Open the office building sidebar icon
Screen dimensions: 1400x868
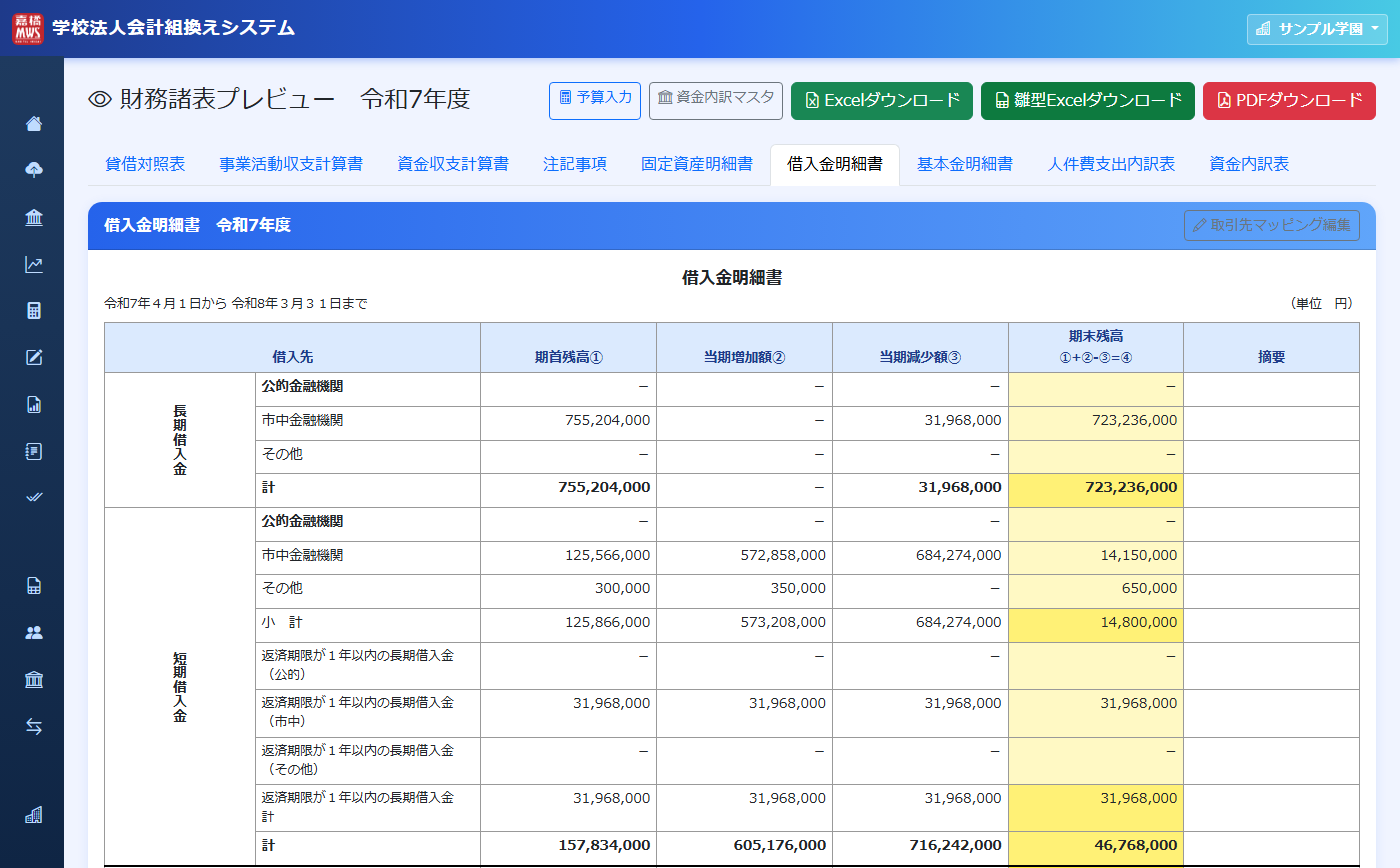[x=34, y=815]
